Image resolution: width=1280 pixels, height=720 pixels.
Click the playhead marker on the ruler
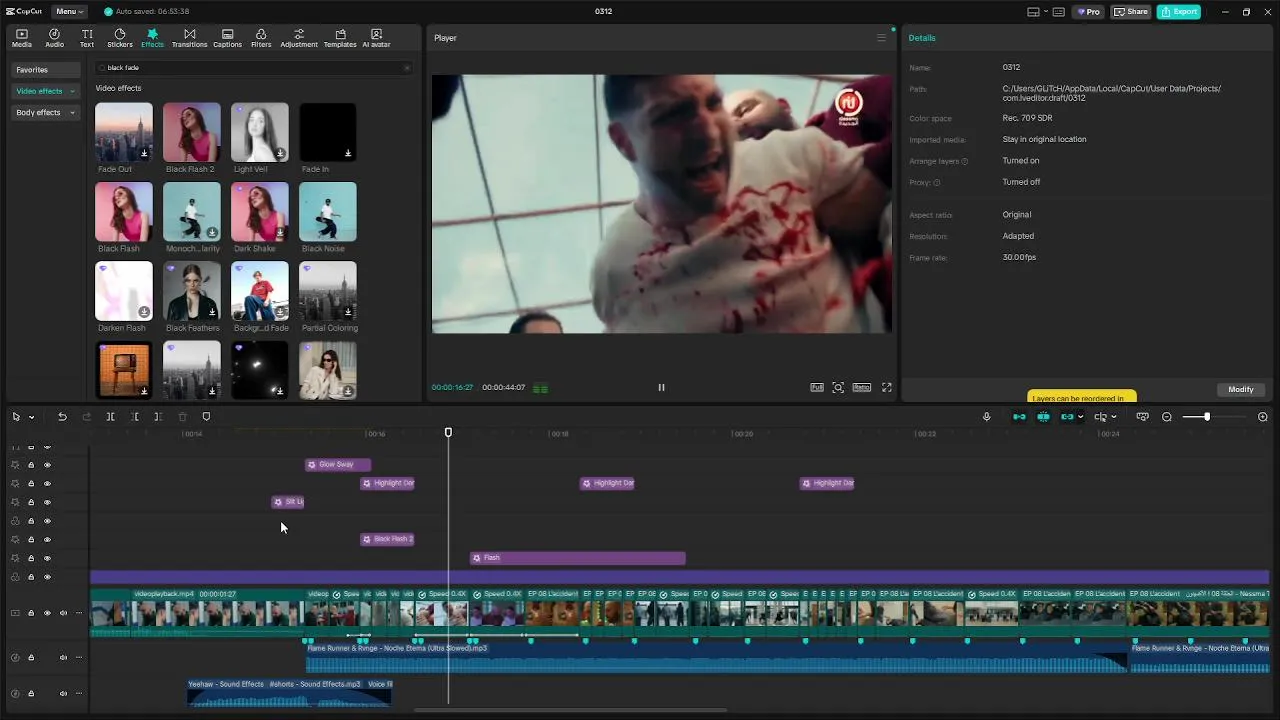448,432
